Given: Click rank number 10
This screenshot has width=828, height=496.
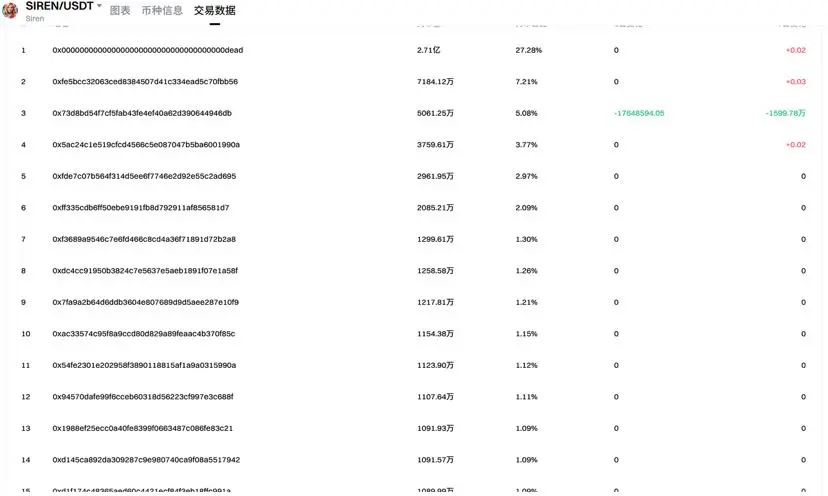Looking at the screenshot, I should tap(25, 333).
